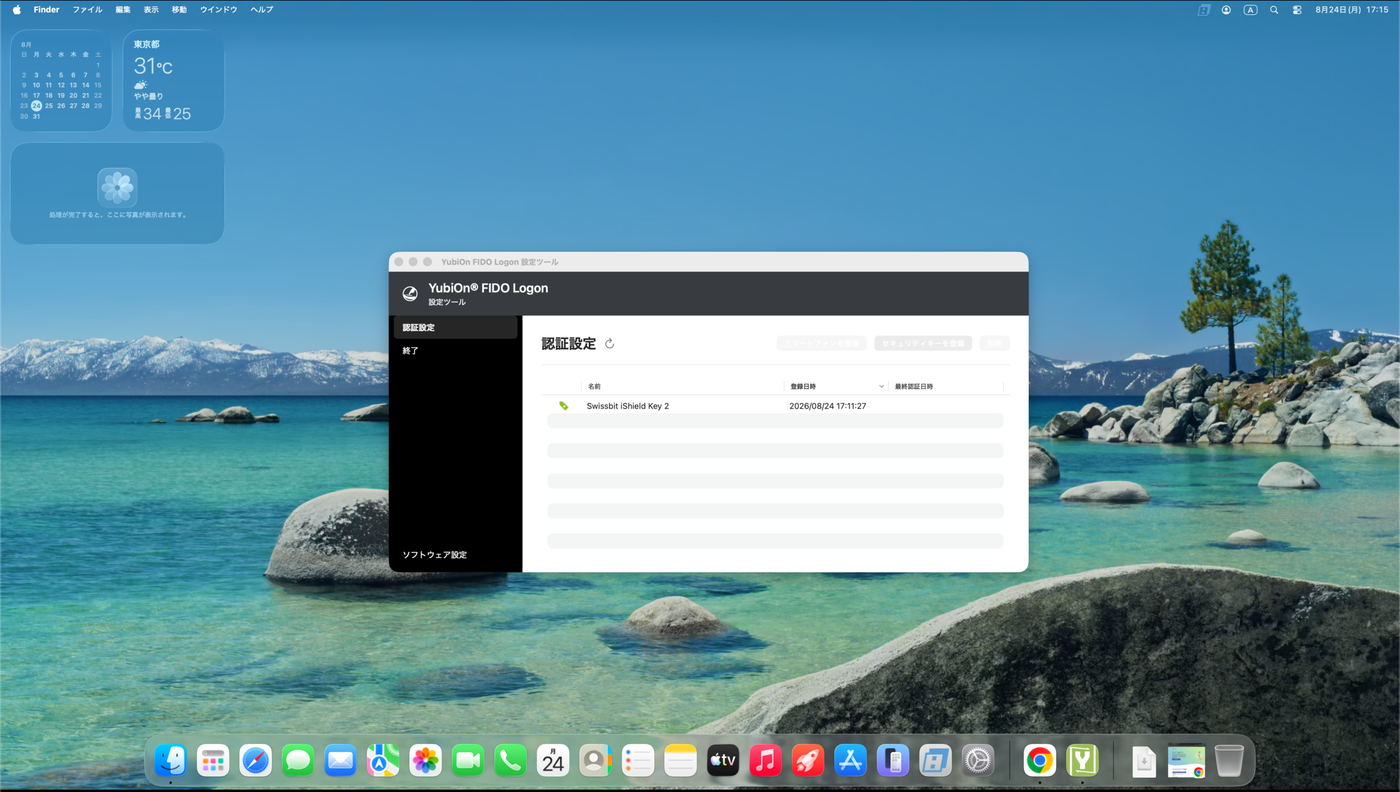
Task: Open Spotlight search in the menu bar
Action: pyautogui.click(x=1274, y=10)
